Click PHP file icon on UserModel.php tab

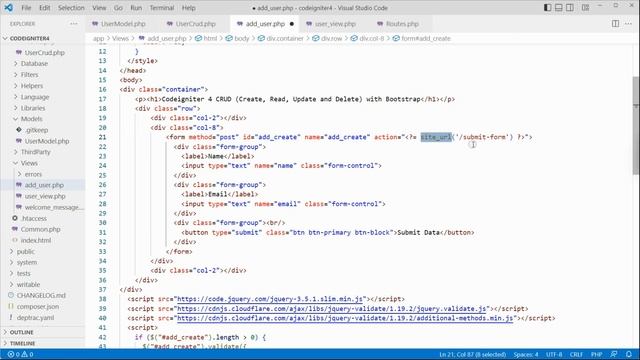95,24
